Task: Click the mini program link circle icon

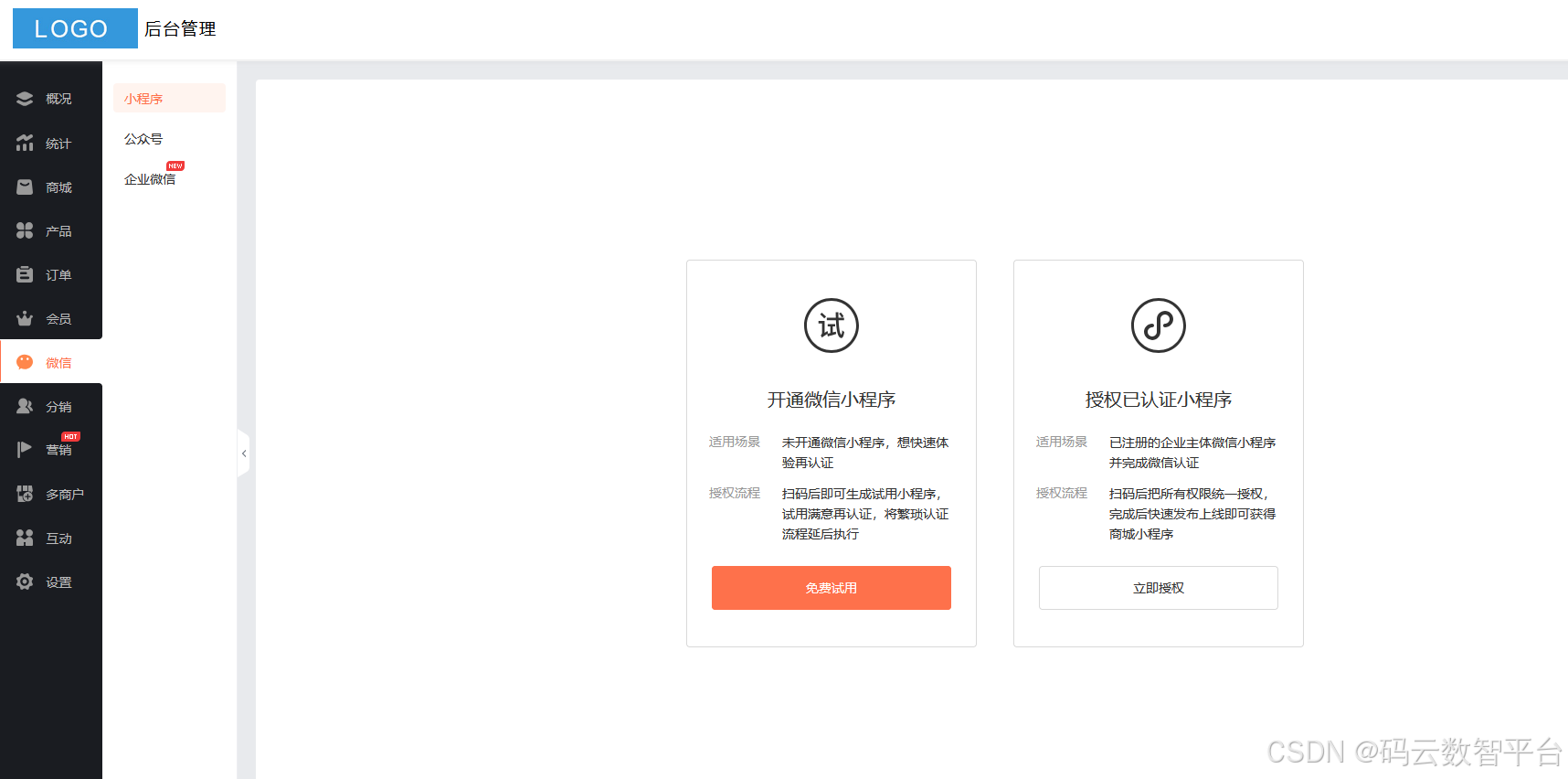Action: [1159, 325]
